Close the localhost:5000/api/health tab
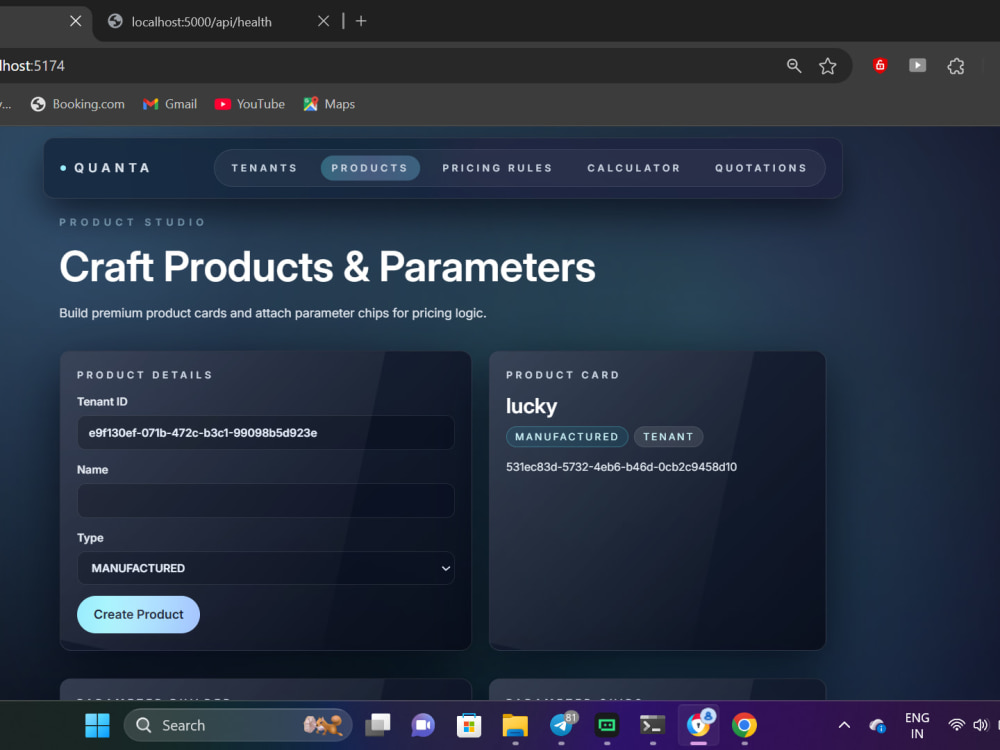 tap(323, 21)
